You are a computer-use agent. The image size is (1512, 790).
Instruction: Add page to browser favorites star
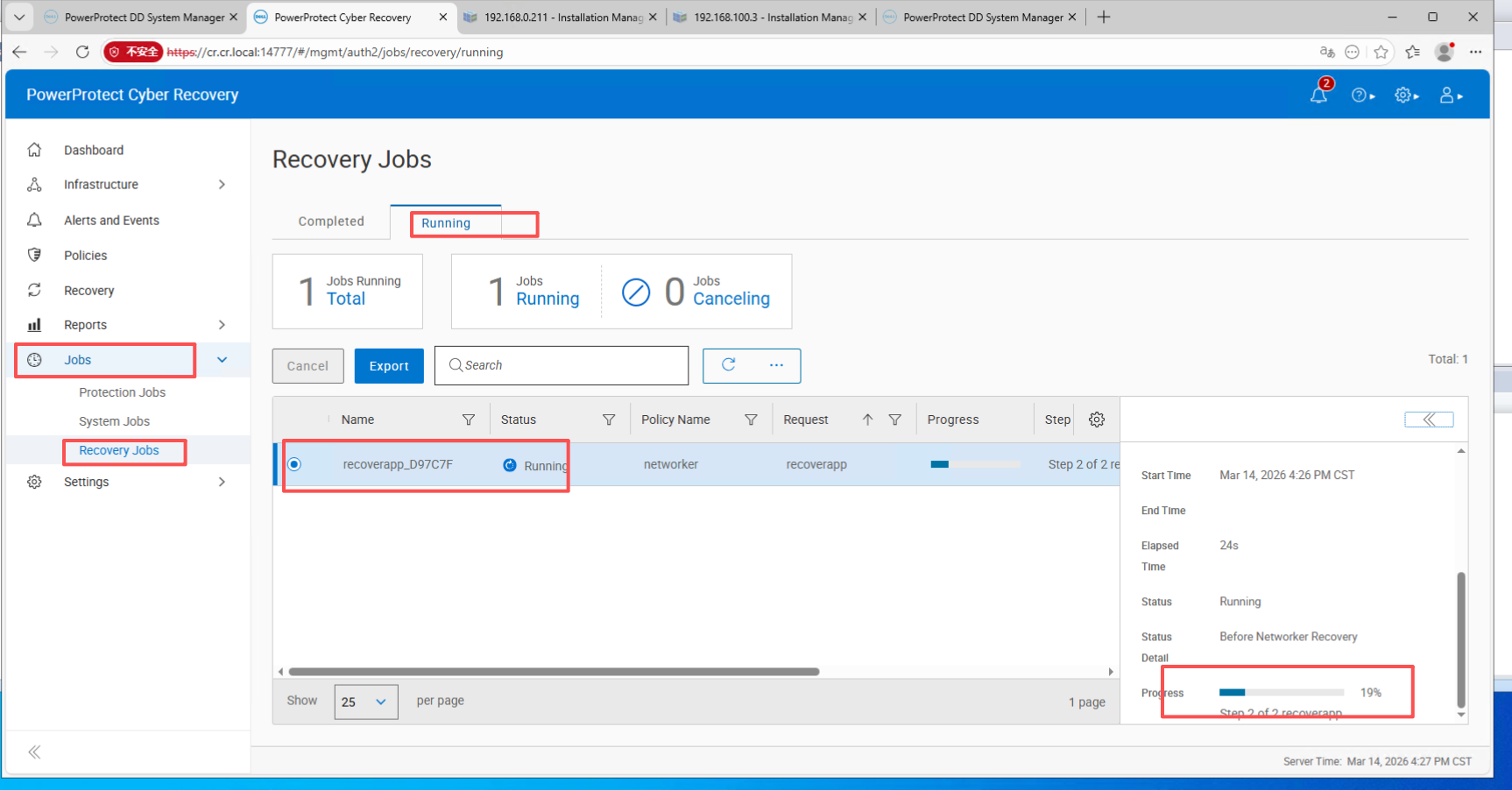tap(1381, 52)
